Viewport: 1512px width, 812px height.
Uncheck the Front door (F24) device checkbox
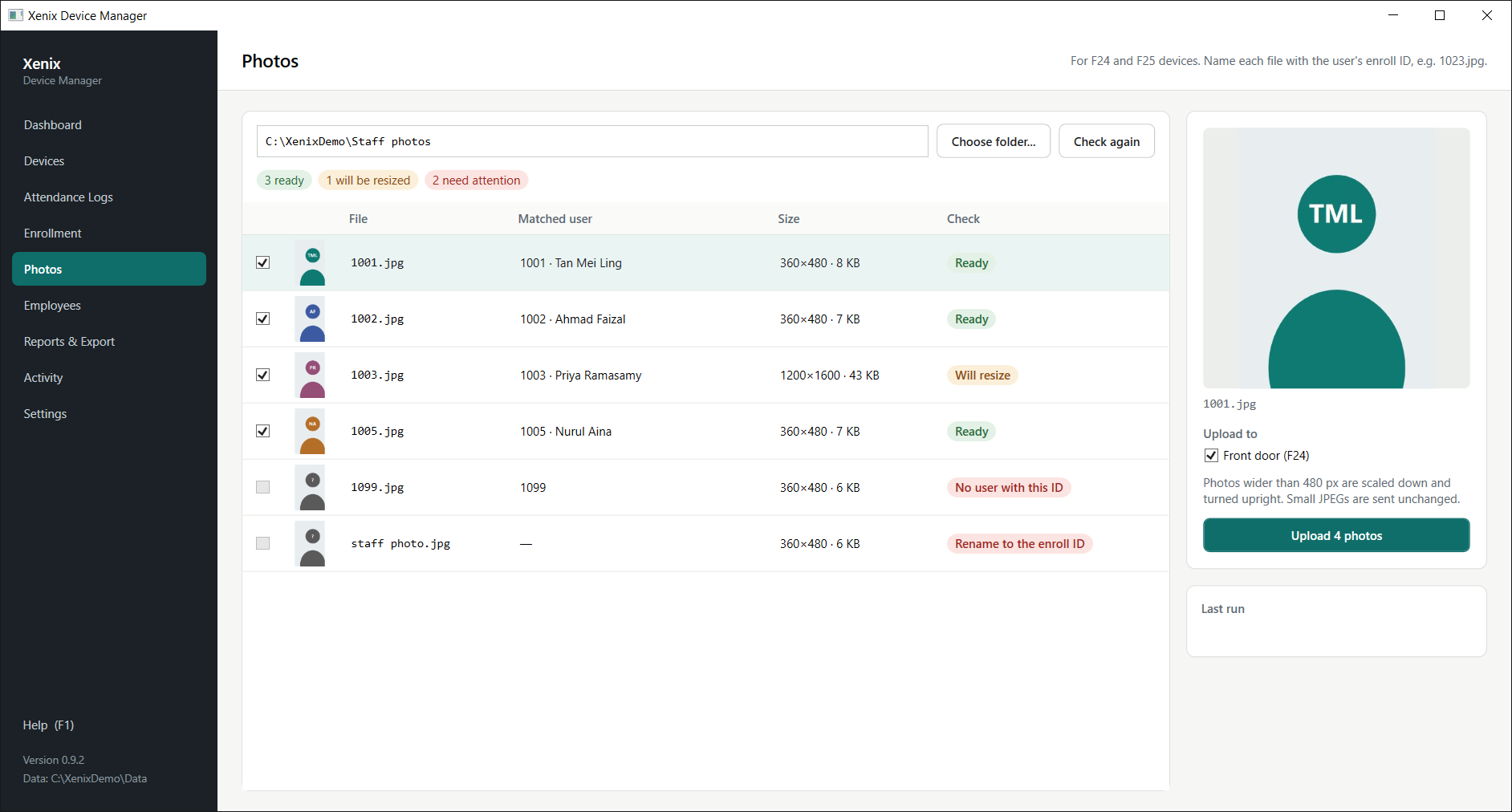[x=1211, y=456]
